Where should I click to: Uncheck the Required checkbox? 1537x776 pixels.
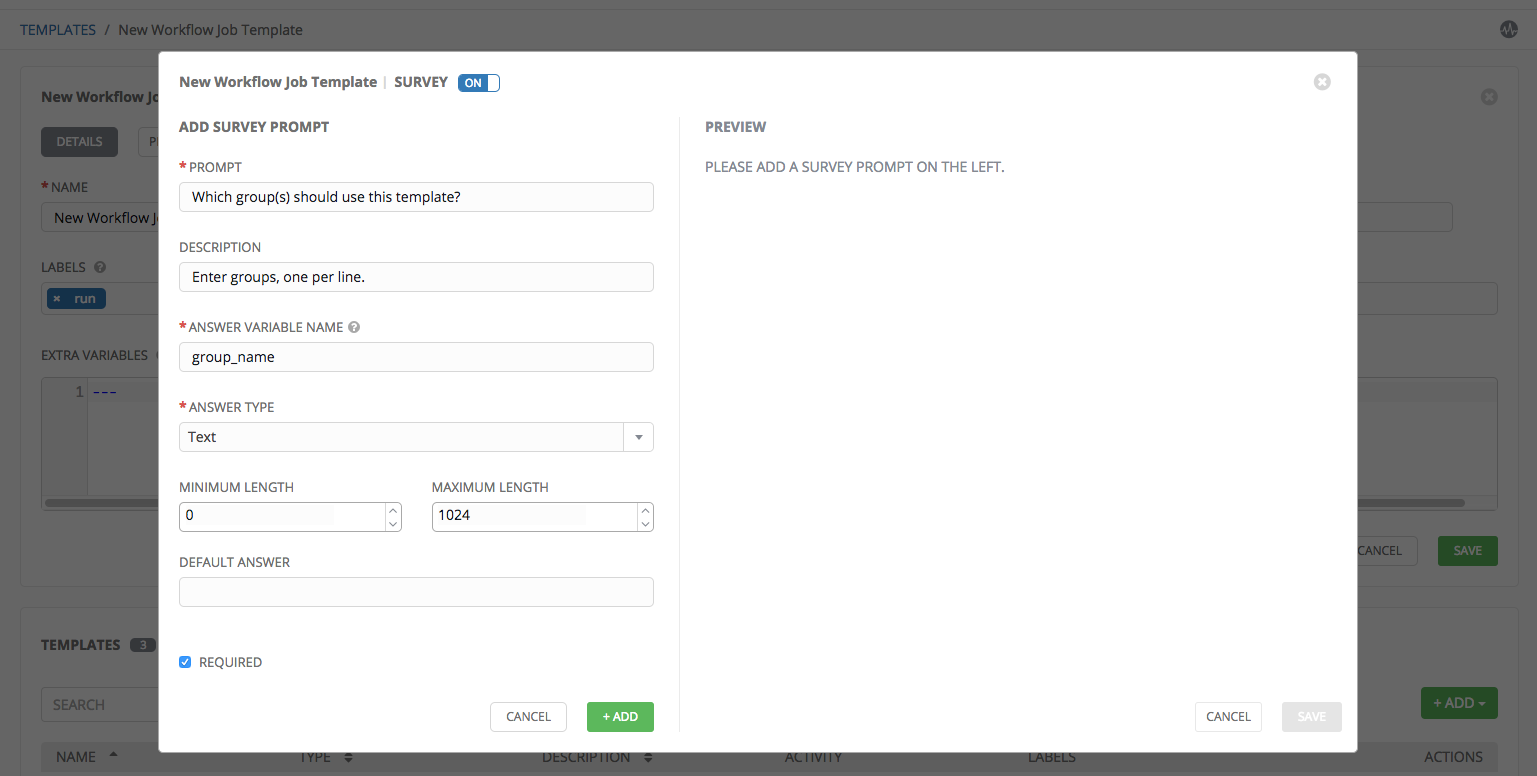(x=185, y=662)
